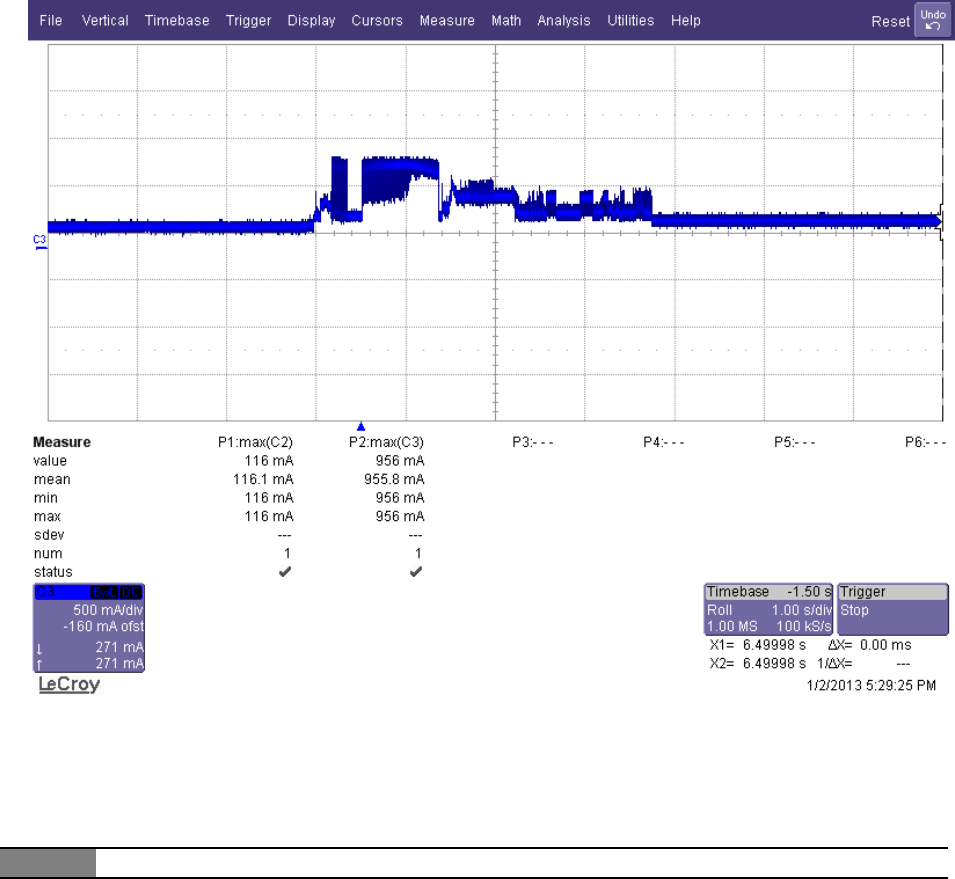Click the LeCroy logo

(69, 687)
